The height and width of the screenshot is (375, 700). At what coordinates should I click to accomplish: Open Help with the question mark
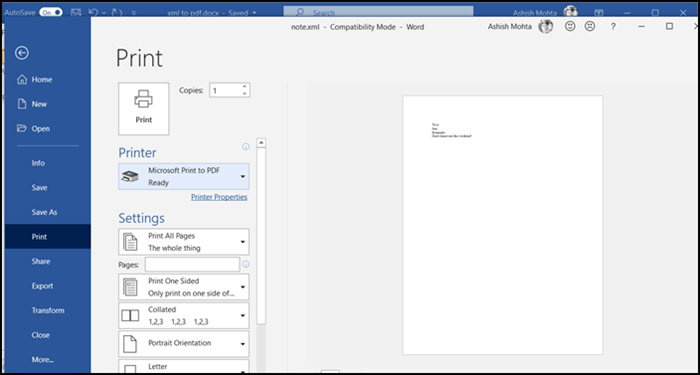[613, 27]
